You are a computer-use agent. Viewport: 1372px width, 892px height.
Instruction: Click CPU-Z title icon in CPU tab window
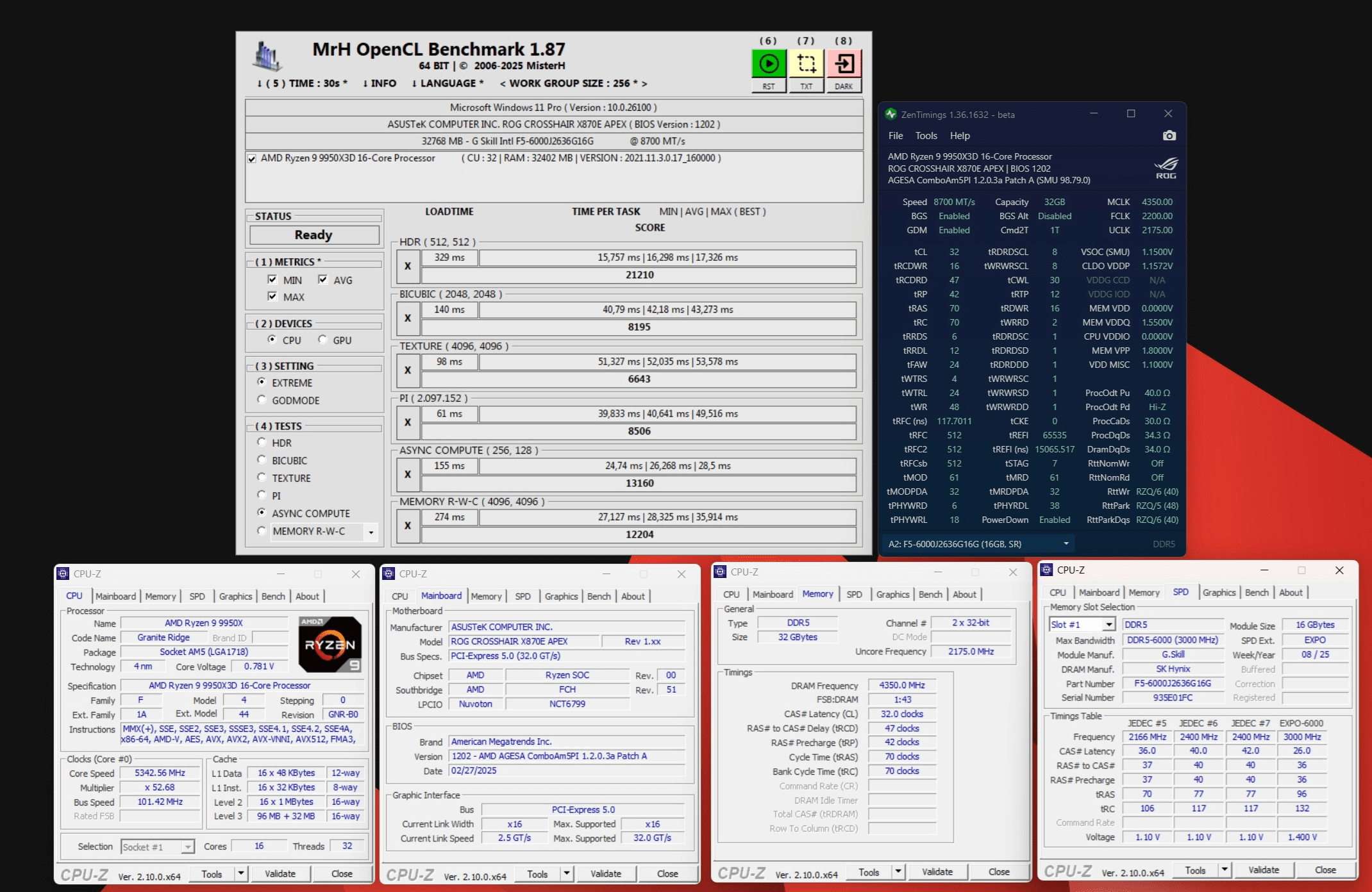[x=63, y=574]
